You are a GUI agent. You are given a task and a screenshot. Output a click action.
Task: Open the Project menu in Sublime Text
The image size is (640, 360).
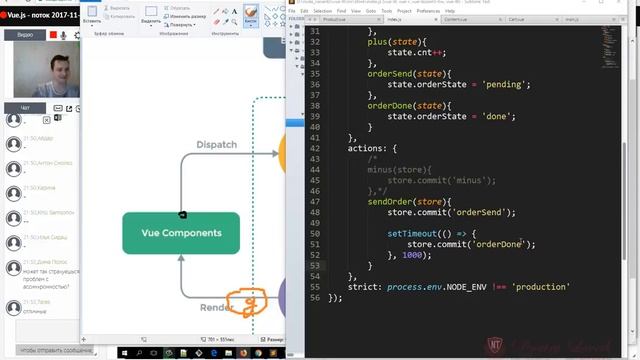click(404, 11)
